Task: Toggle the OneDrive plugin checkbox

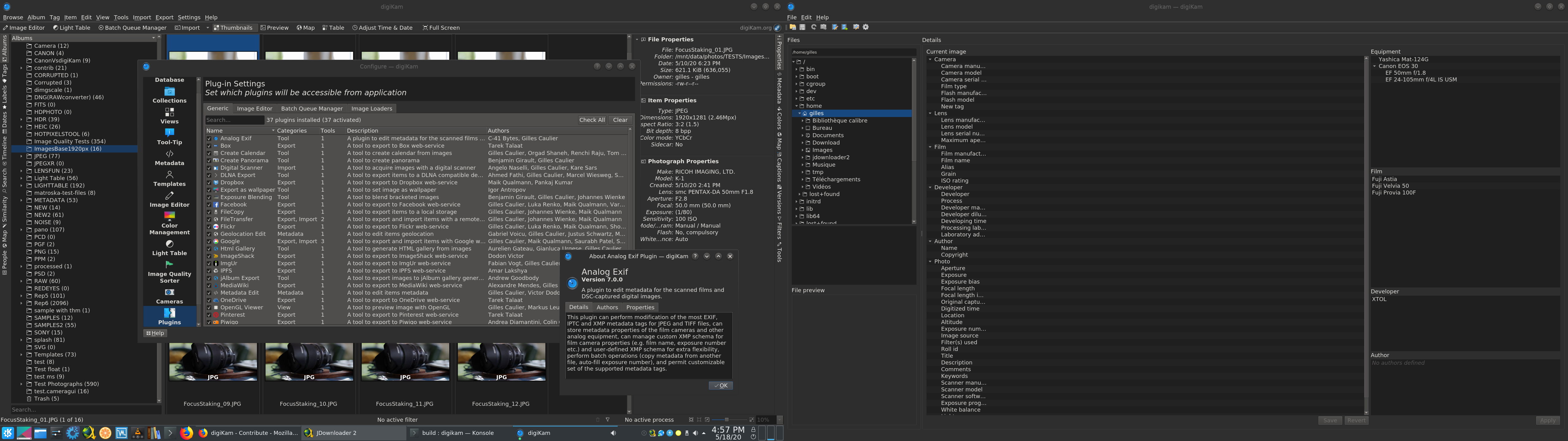Action: [x=209, y=300]
